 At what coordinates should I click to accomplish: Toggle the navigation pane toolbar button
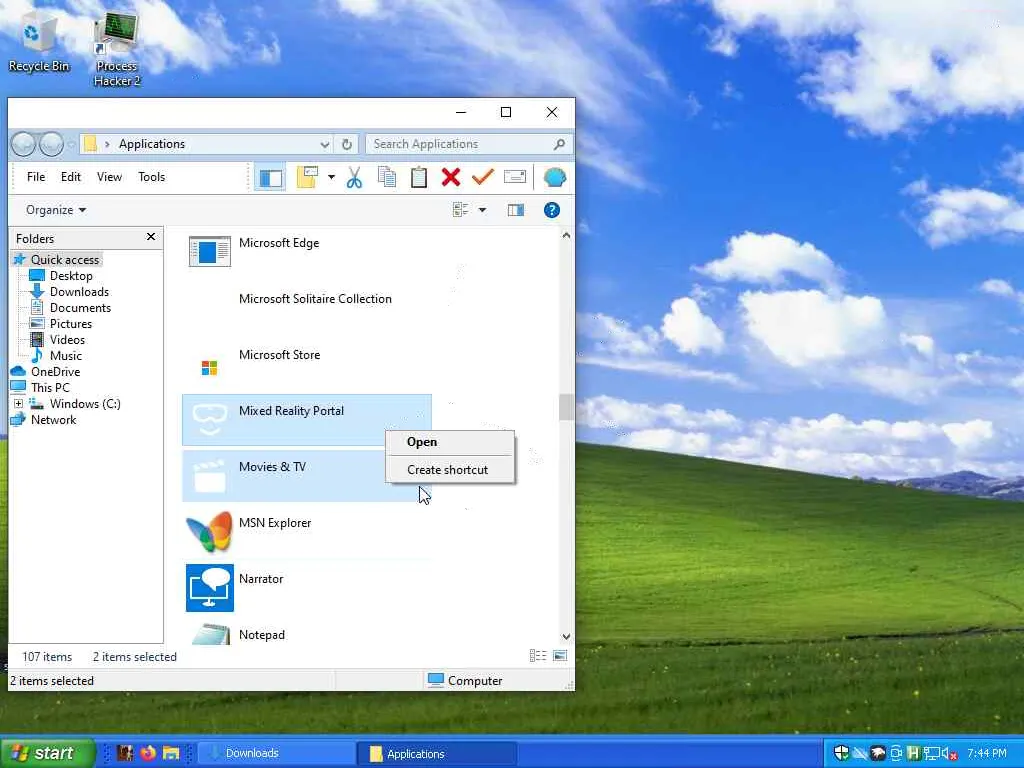pyautogui.click(x=270, y=178)
